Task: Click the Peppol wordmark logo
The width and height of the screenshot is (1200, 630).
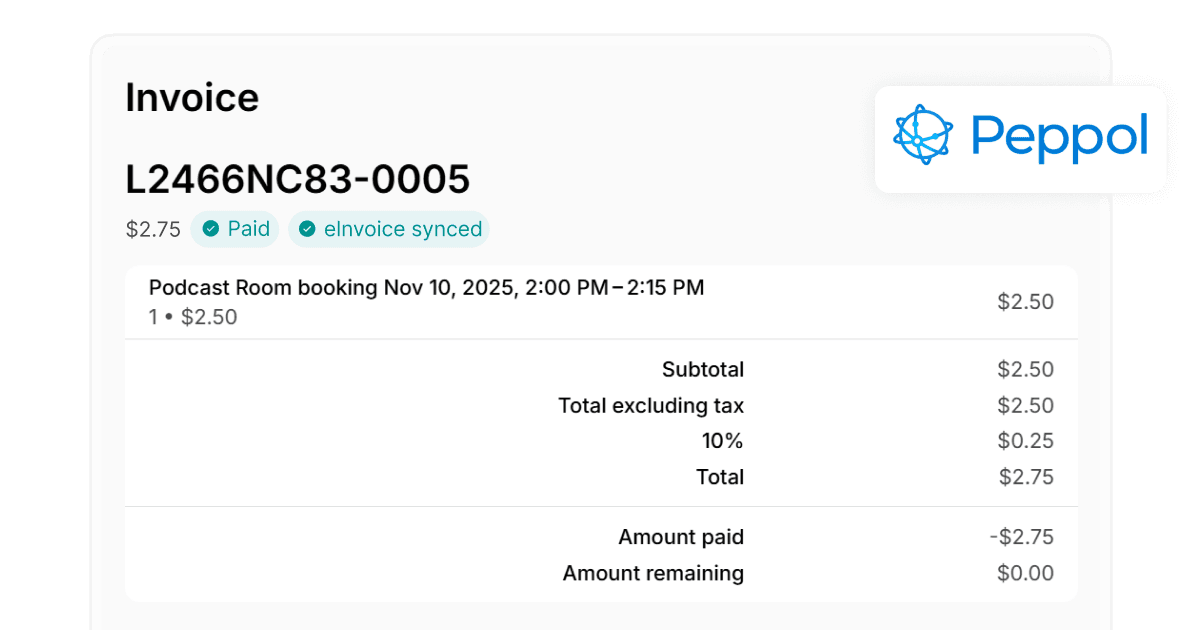Action: click(x=1060, y=136)
